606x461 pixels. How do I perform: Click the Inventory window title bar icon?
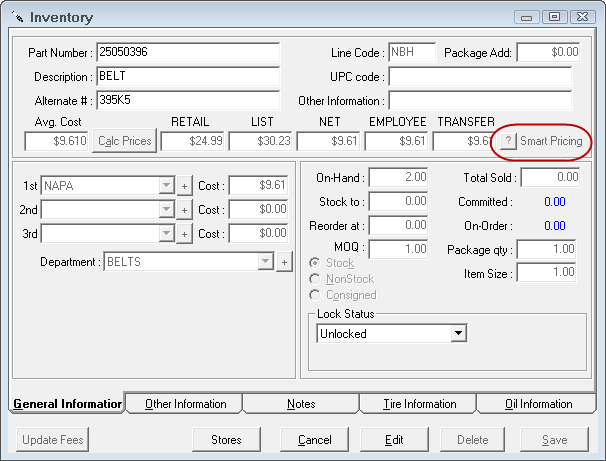pyautogui.click(x=17, y=17)
